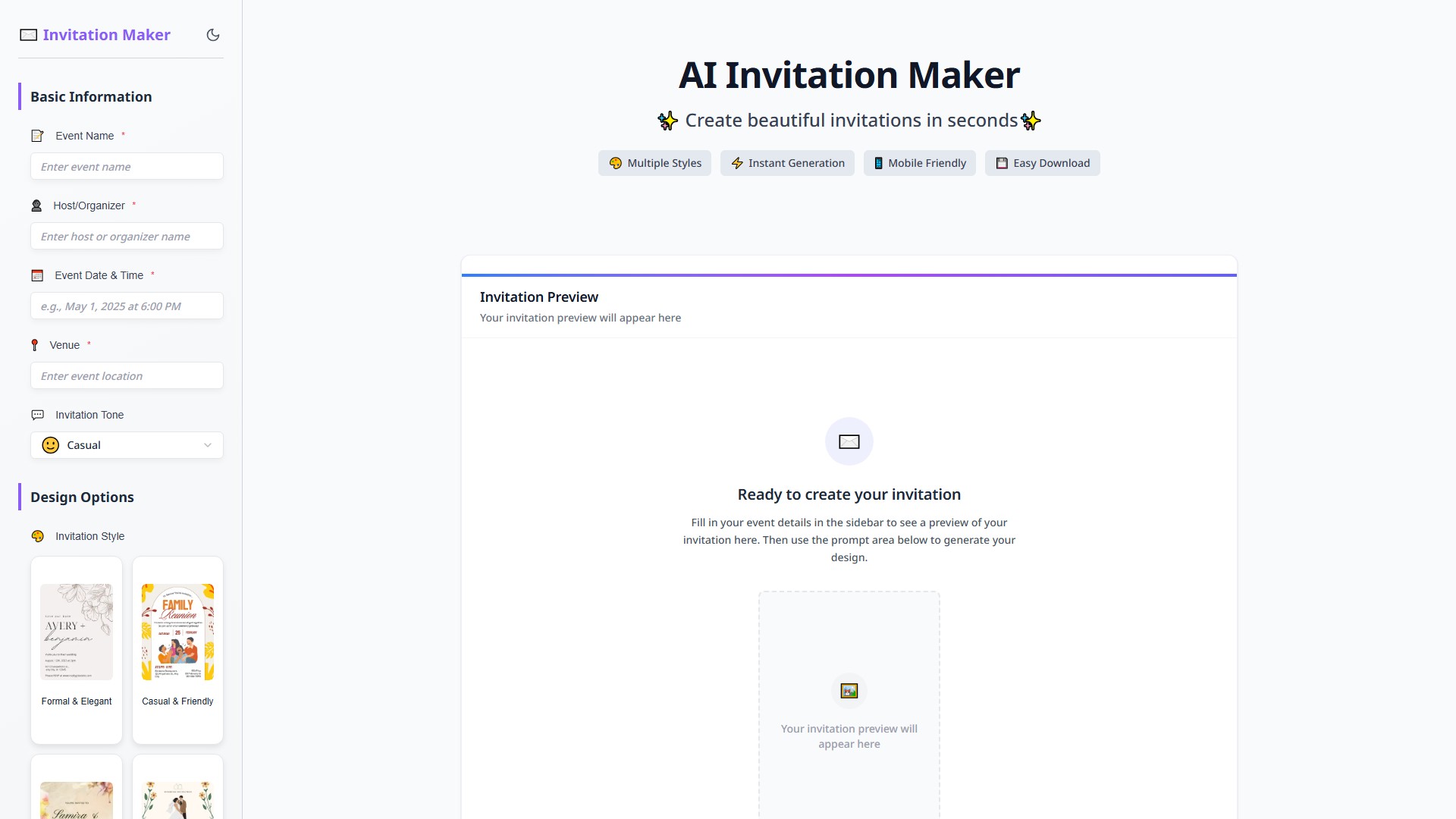Open the Invitation Tone Casual dropdown

pos(127,445)
